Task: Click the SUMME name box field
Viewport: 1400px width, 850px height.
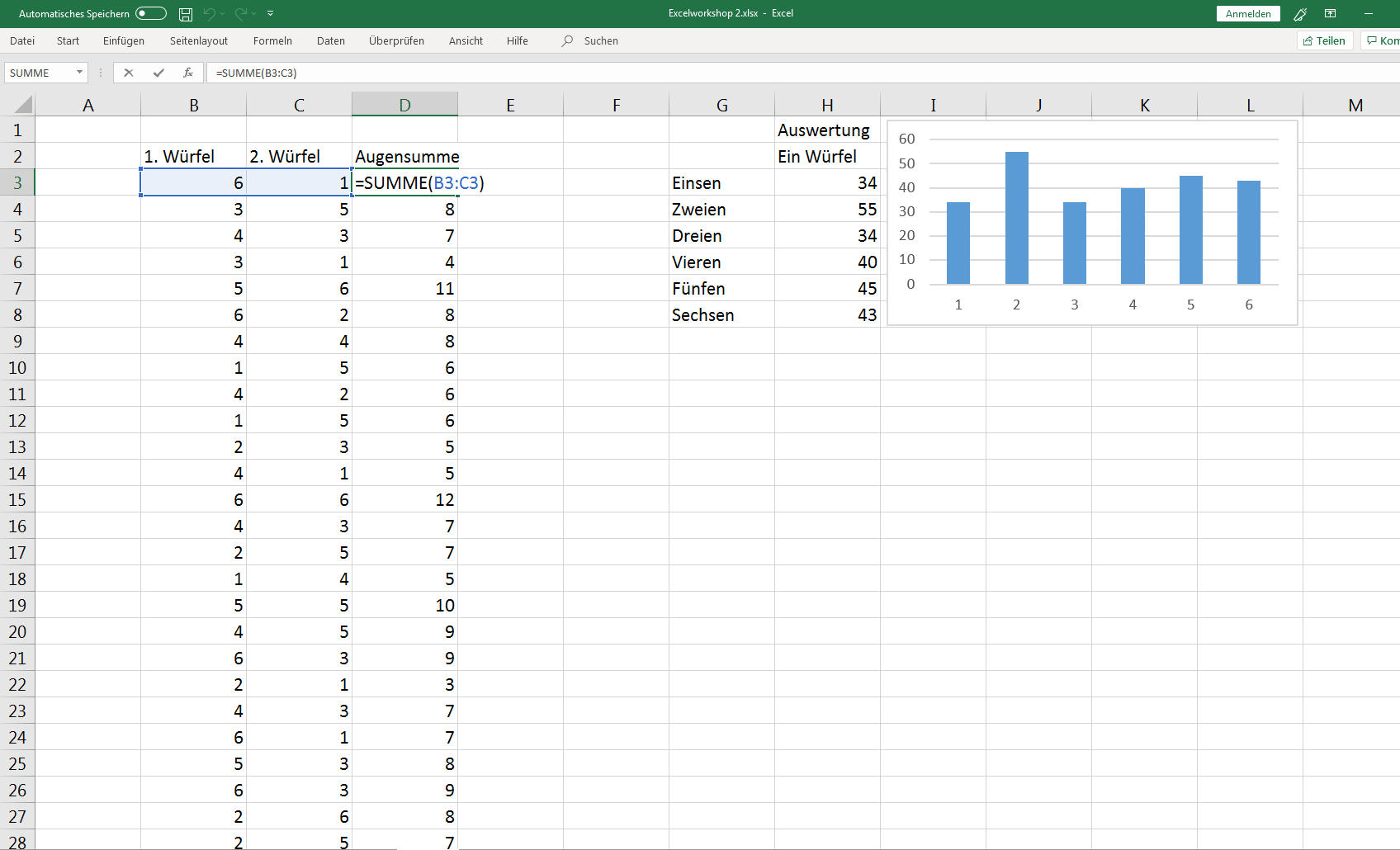Action: (x=40, y=73)
